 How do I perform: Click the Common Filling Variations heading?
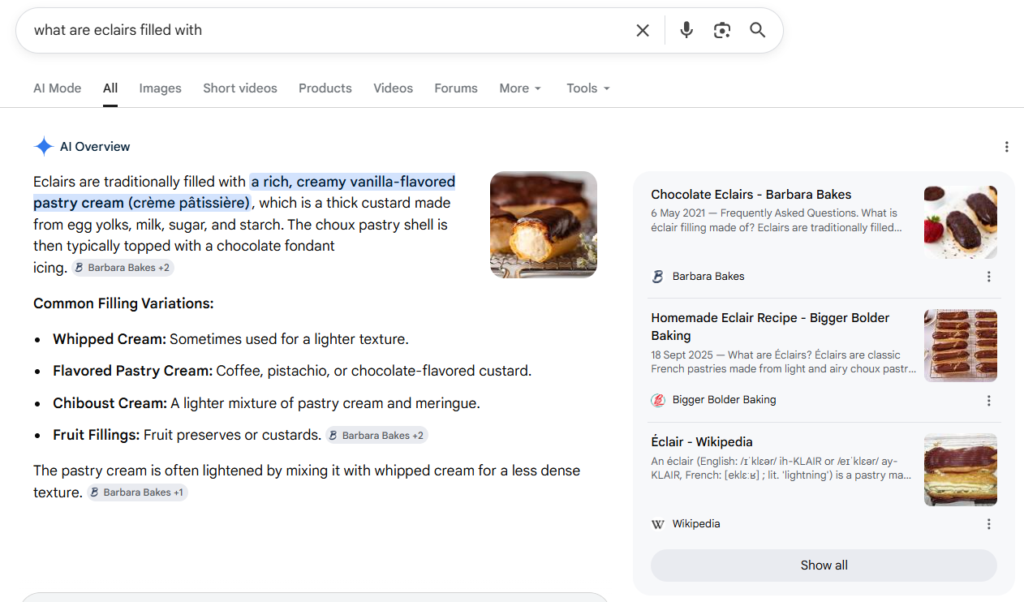[123, 304]
